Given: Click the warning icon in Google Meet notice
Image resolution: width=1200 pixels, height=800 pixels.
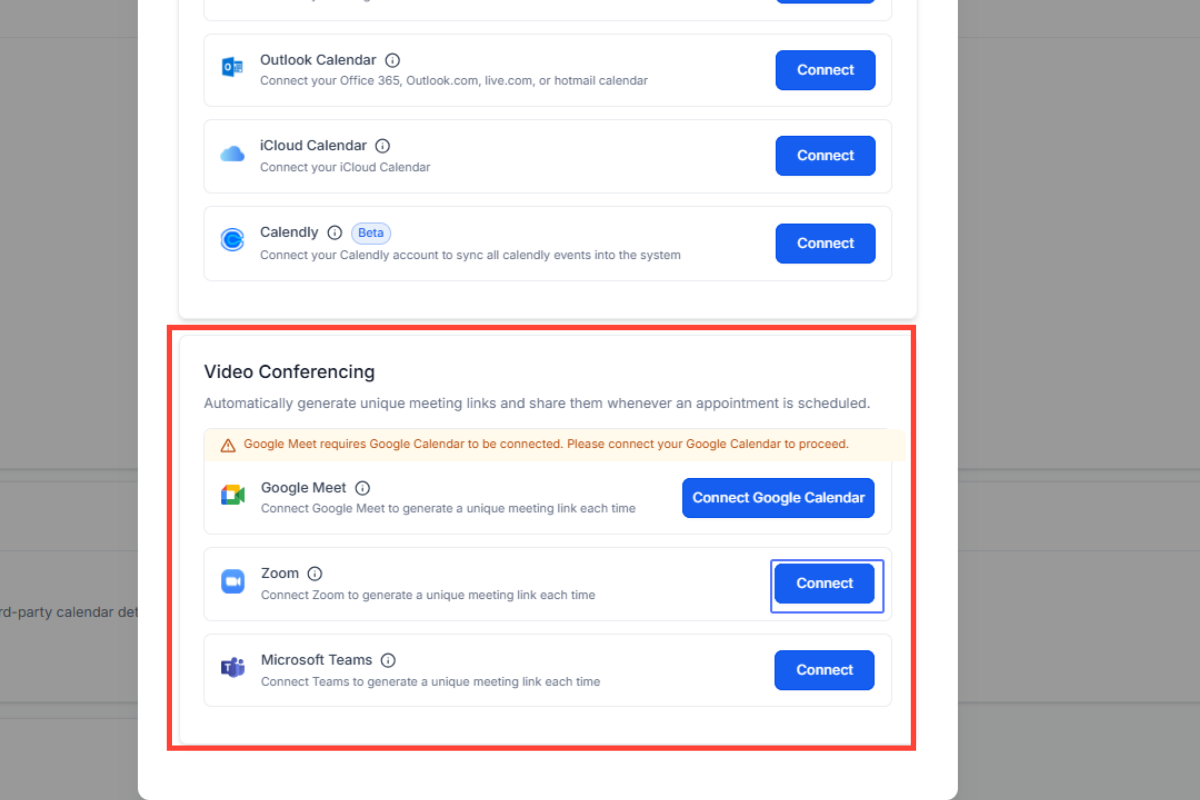Looking at the screenshot, I should 228,445.
